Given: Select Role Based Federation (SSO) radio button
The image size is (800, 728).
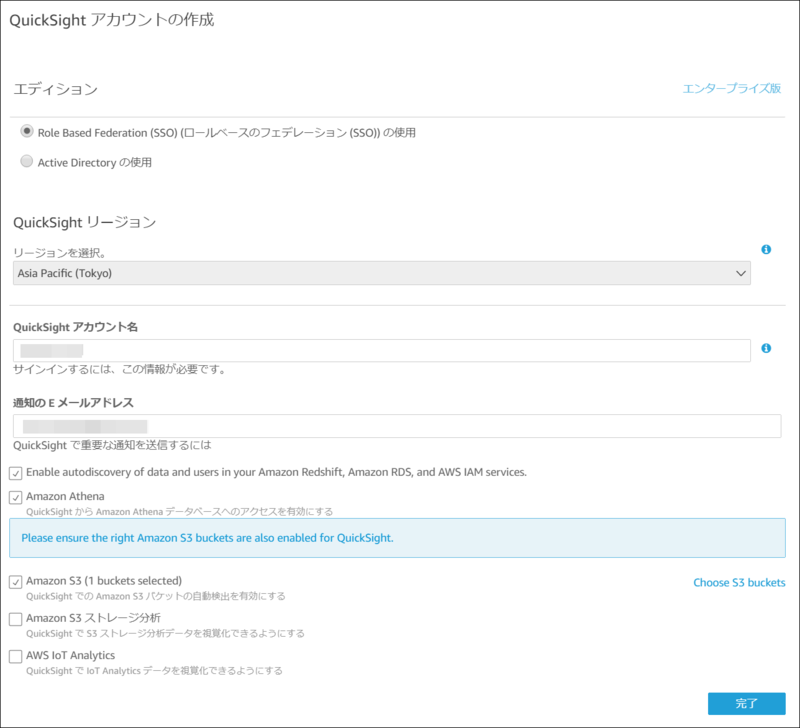Looking at the screenshot, I should [x=27, y=131].
